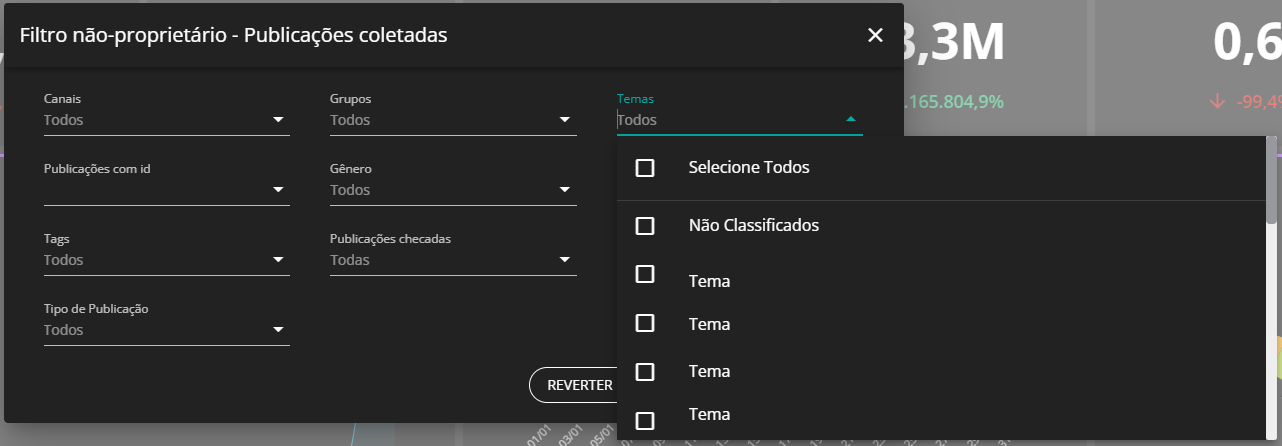Click the Gênero dropdown arrow icon
The width and height of the screenshot is (1282, 446).
pyautogui.click(x=565, y=190)
